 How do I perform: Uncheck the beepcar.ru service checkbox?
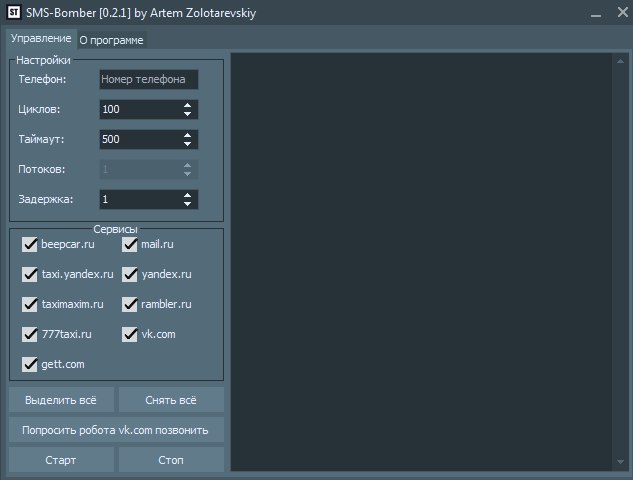(30, 244)
